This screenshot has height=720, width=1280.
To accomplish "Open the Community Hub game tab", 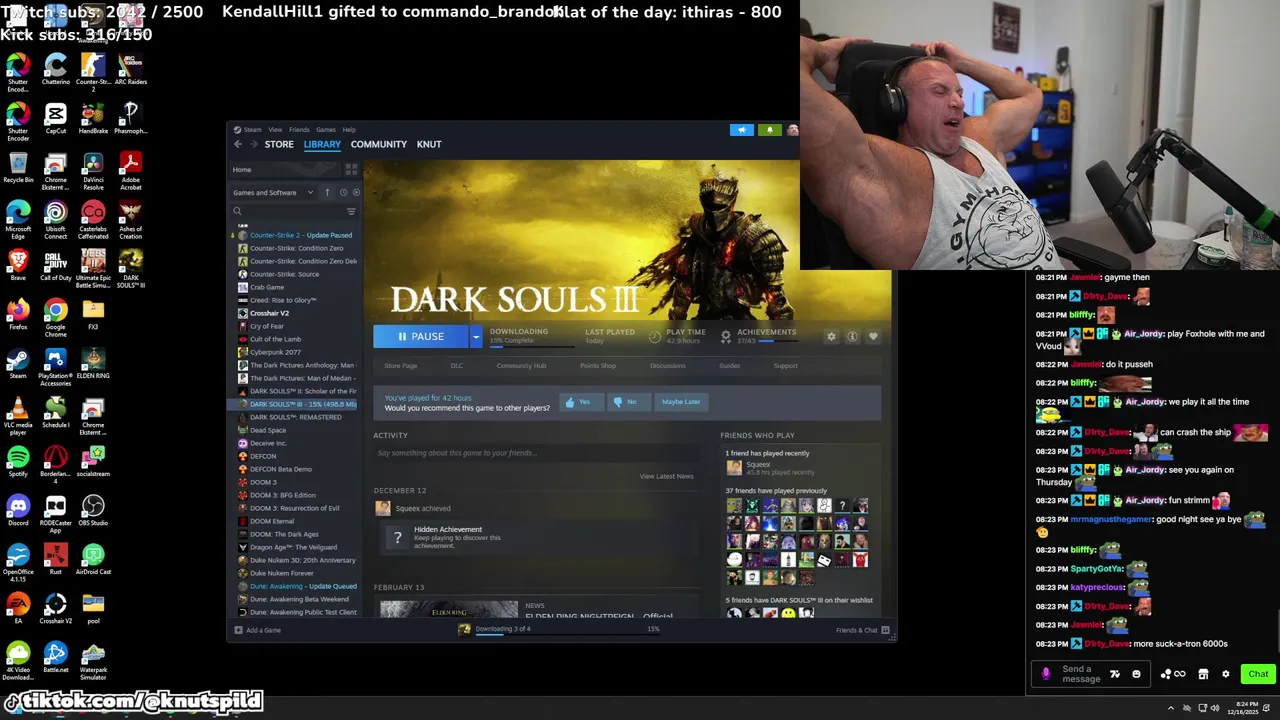I will click(521, 366).
